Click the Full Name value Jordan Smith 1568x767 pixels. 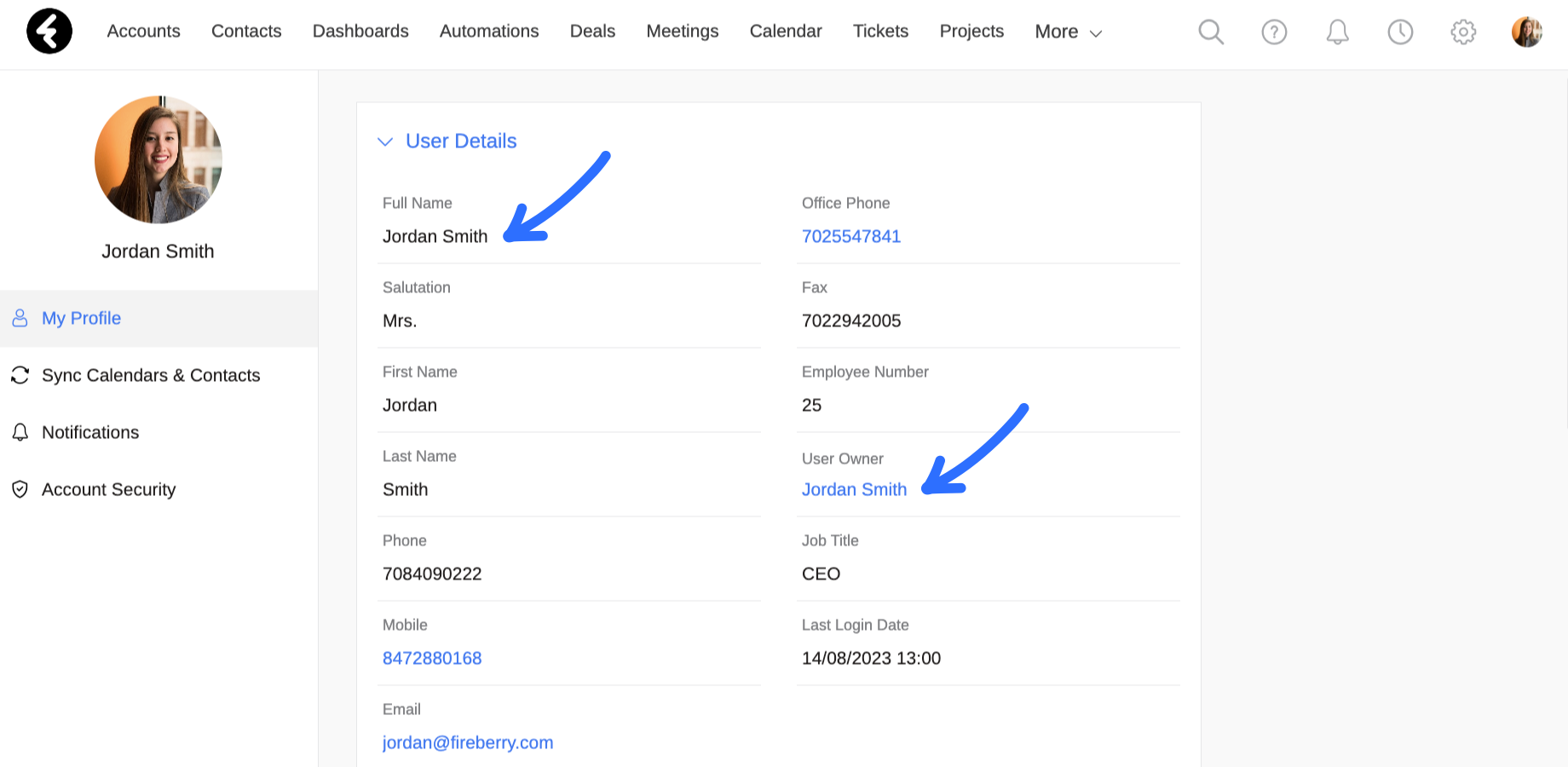[x=435, y=236]
